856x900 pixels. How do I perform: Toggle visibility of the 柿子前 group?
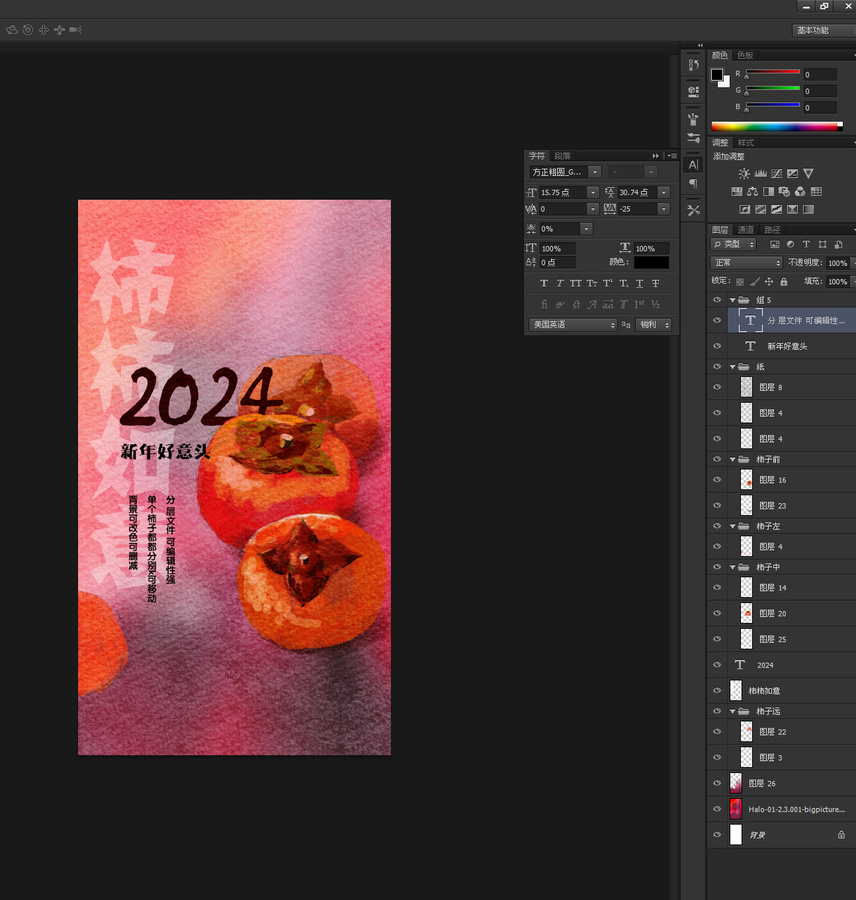point(717,459)
